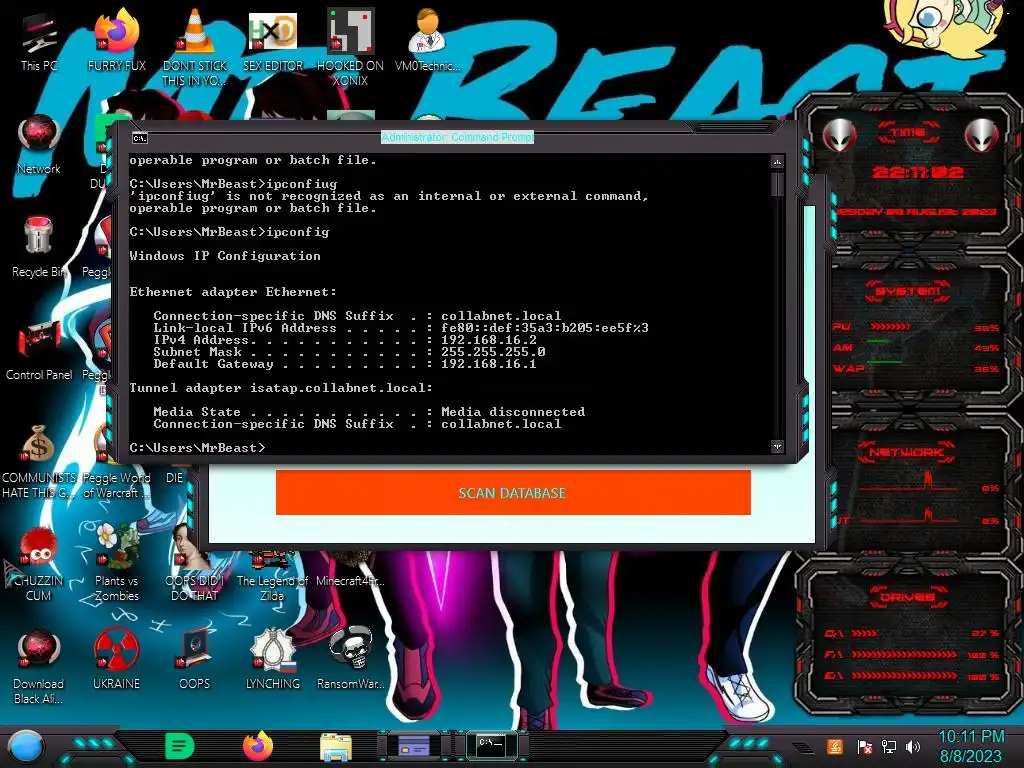
Task: Launch Firefox from the taskbar
Action: [258, 746]
